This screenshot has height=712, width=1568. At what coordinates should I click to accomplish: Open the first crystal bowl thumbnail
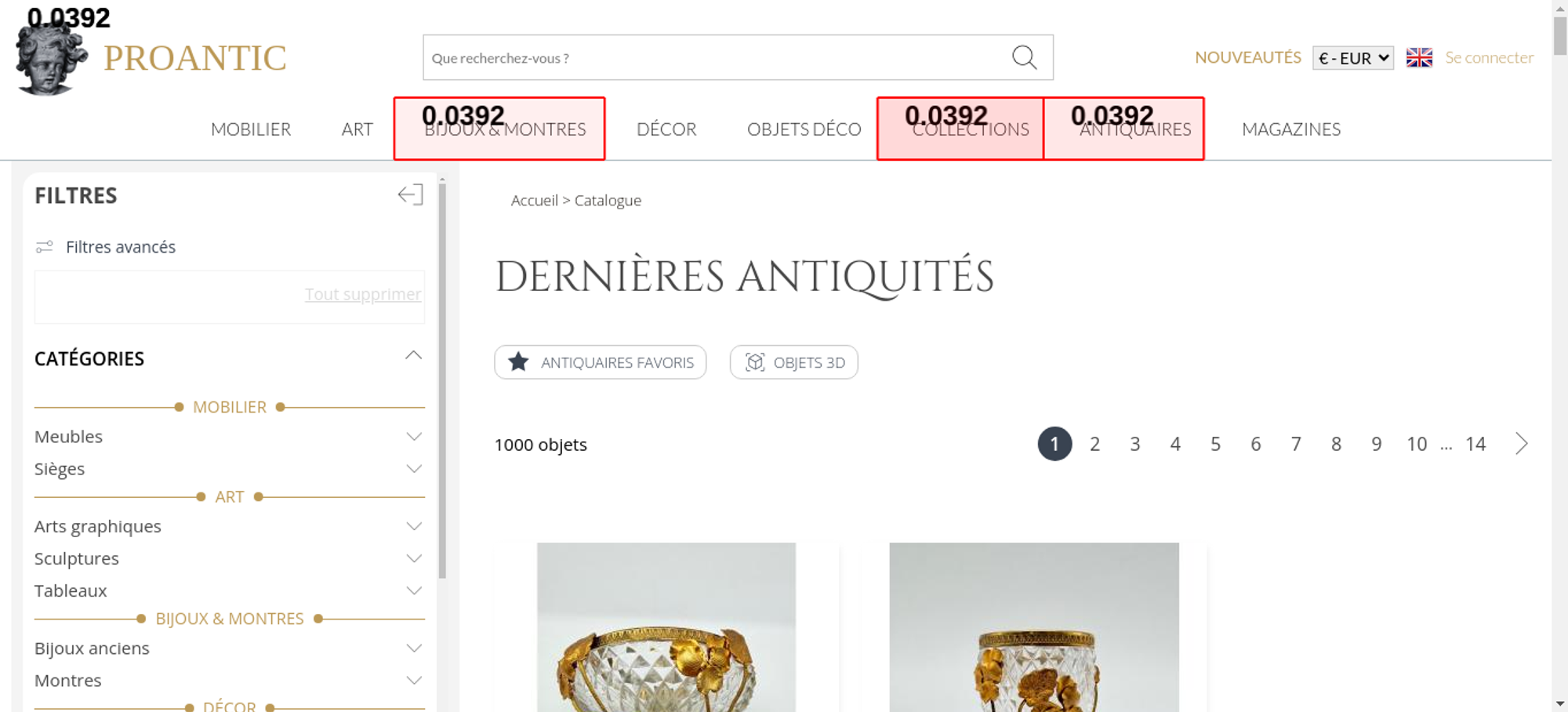coord(666,627)
